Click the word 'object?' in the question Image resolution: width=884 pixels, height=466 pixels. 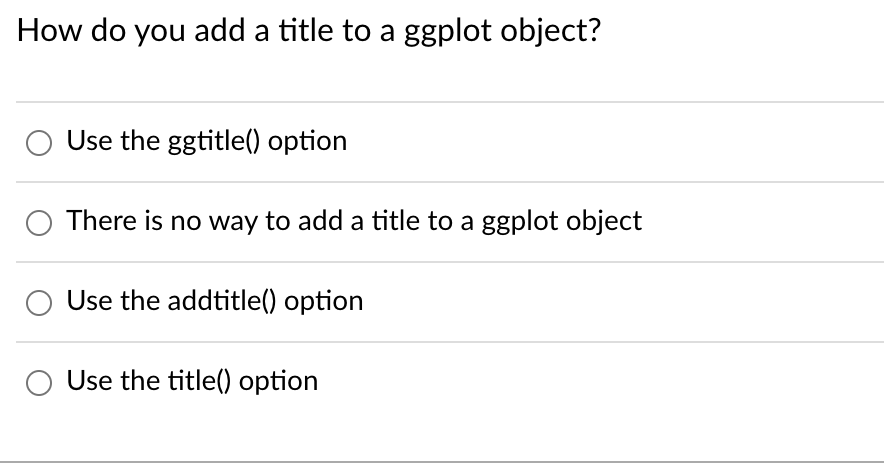pyautogui.click(x=550, y=32)
